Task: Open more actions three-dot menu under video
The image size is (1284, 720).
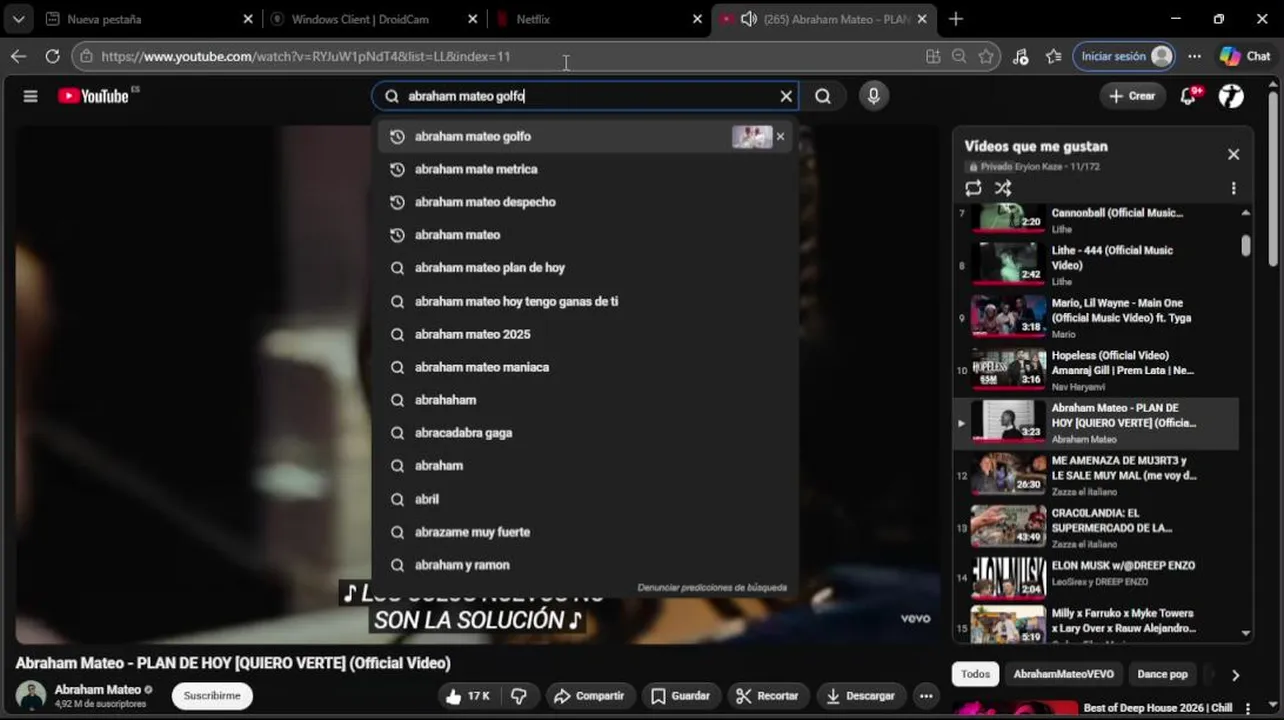Action: [x=926, y=696]
